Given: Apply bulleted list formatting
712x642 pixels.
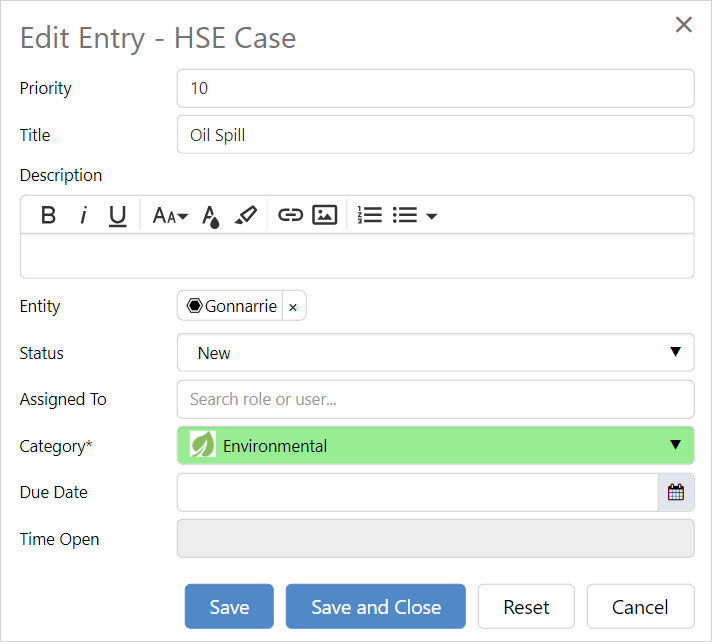Looking at the screenshot, I should tap(405, 215).
